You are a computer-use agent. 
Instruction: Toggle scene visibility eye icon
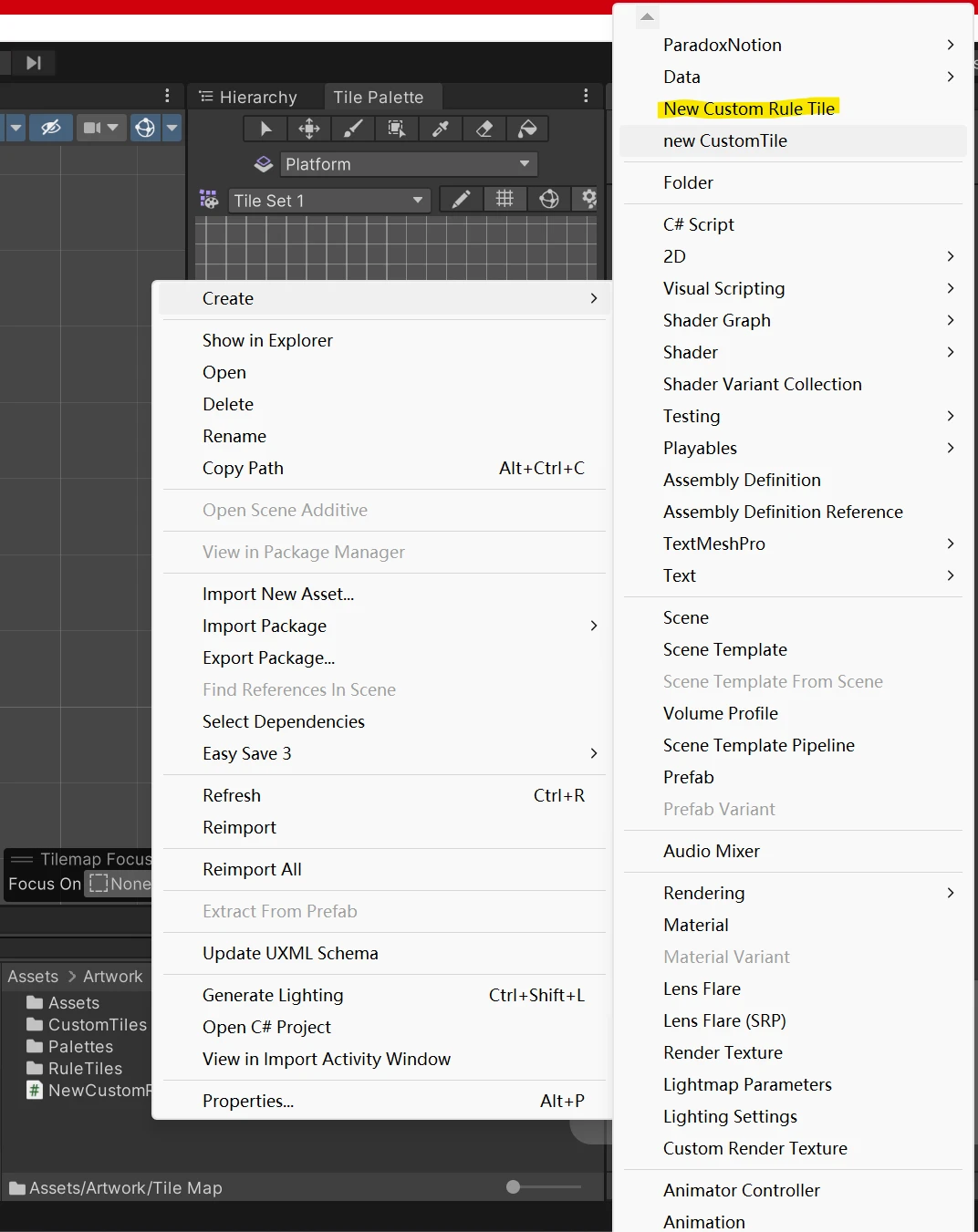click(51, 128)
